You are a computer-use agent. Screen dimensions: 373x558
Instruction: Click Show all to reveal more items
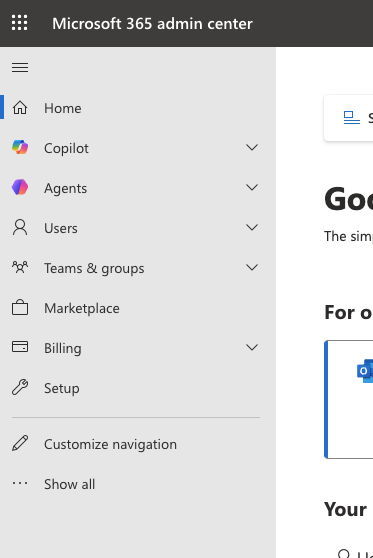point(69,484)
